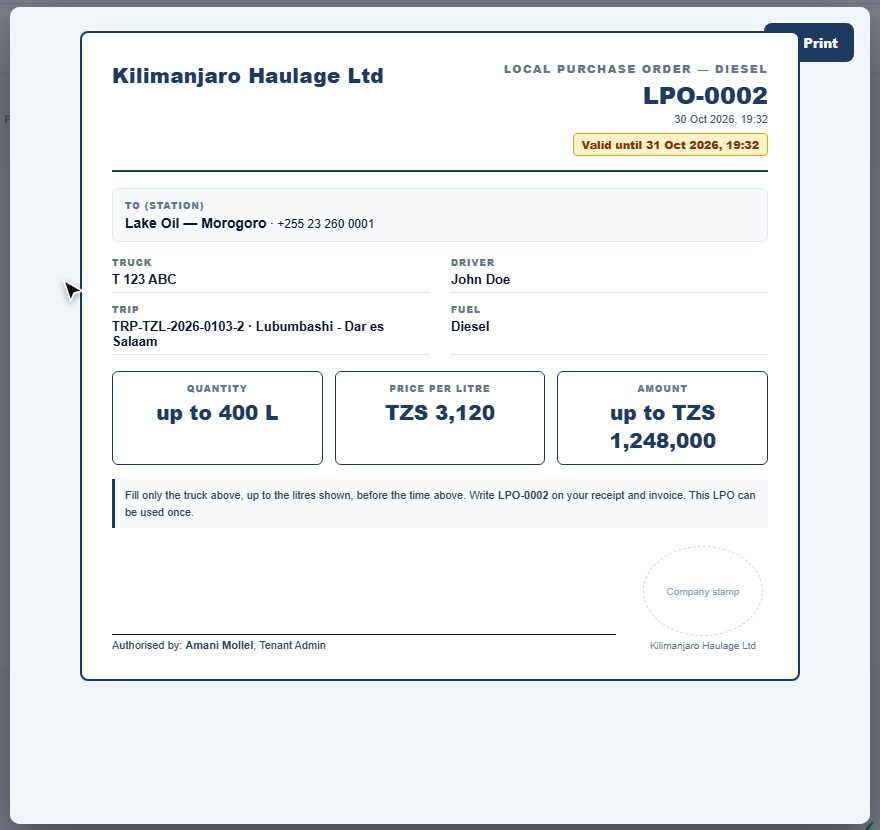Select the price value TZS 3,120
This screenshot has height=830, width=880.
tap(440, 413)
